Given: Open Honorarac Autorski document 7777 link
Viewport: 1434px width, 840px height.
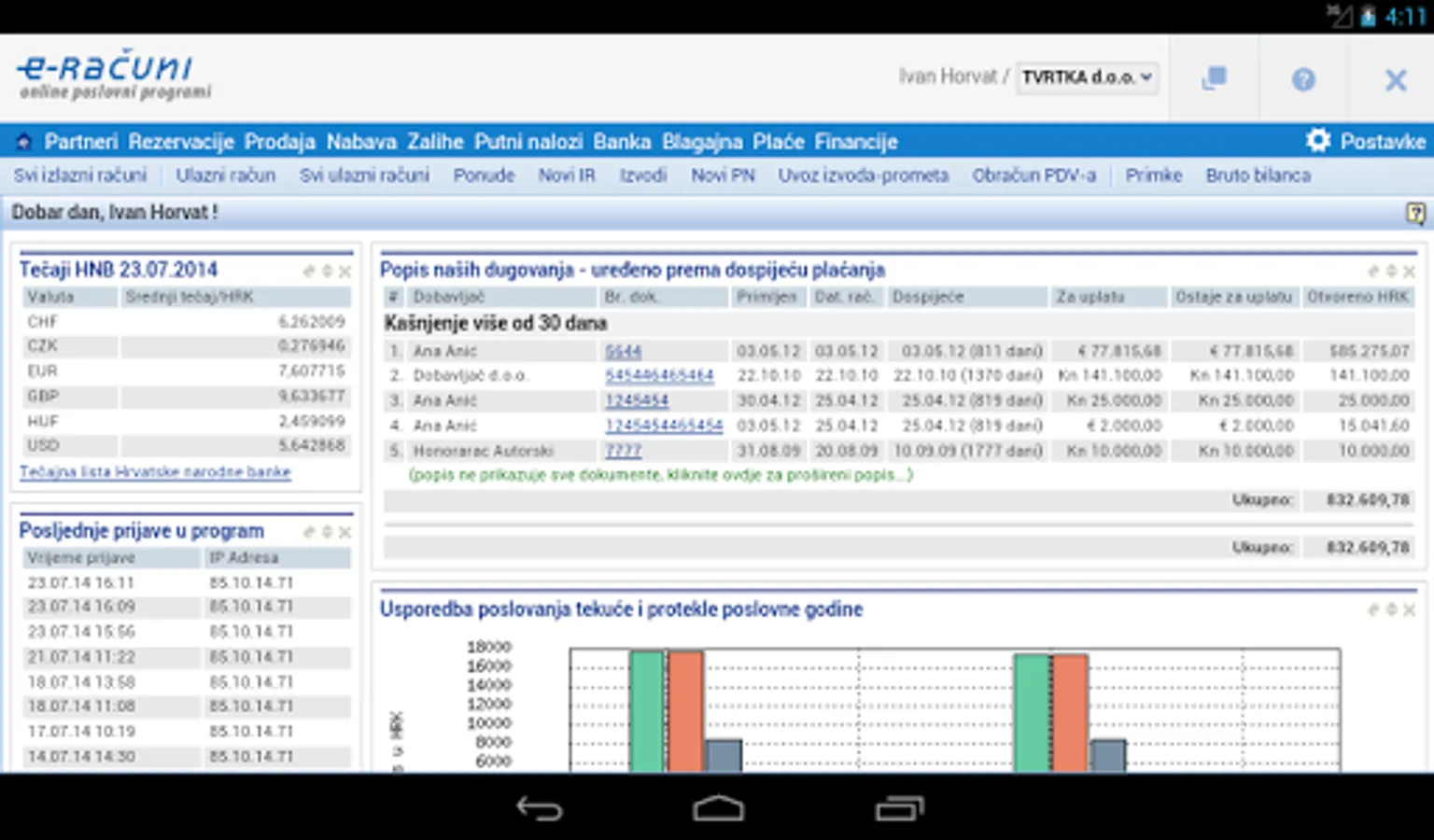Looking at the screenshot, I should click(x=623, y=451).
